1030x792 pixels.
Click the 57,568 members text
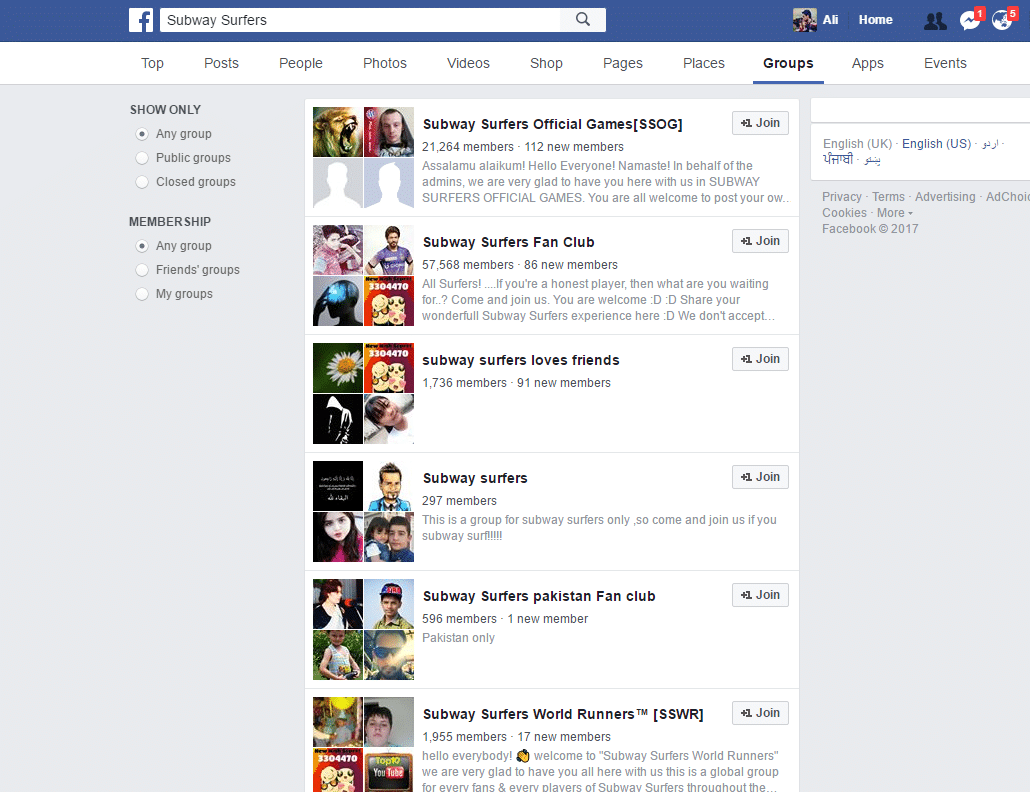(x=468, y=265)
